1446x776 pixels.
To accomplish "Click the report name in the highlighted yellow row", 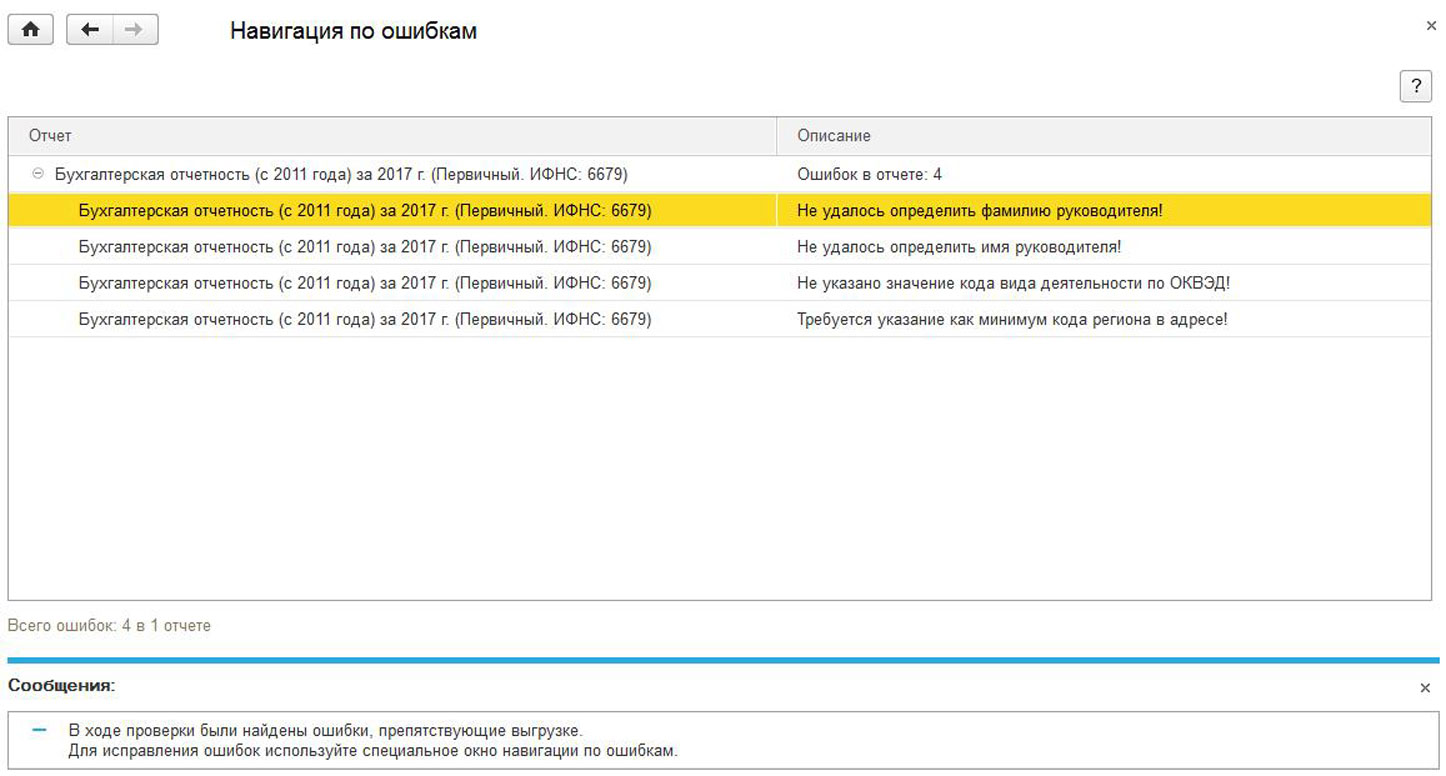I will [364, 211].
